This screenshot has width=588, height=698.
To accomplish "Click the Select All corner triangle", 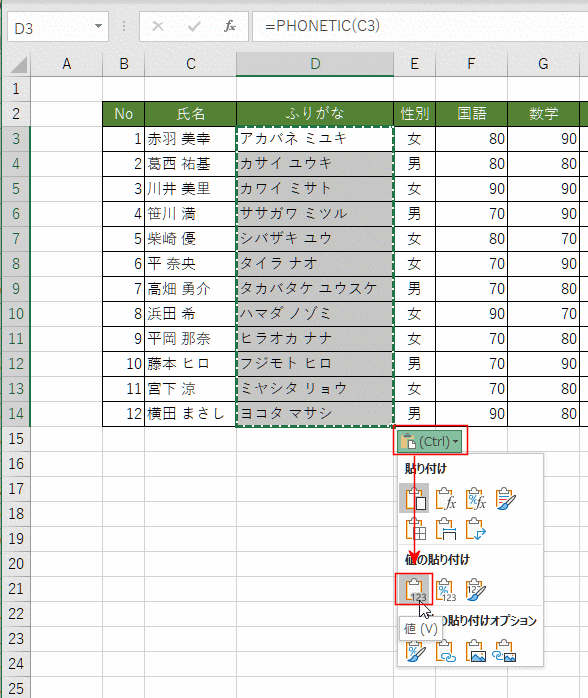I will [19, 65].
